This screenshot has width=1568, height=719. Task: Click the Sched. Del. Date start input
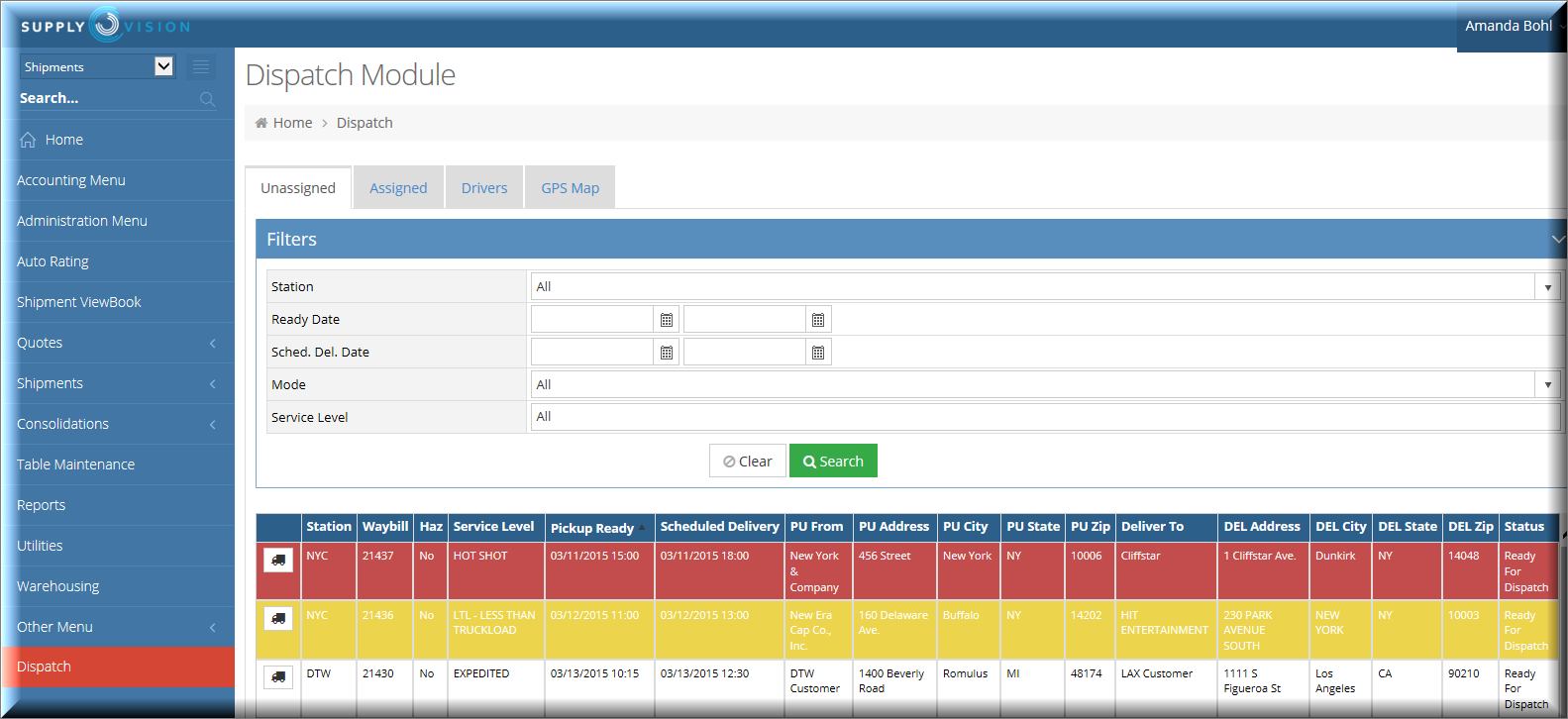(592, 353)
